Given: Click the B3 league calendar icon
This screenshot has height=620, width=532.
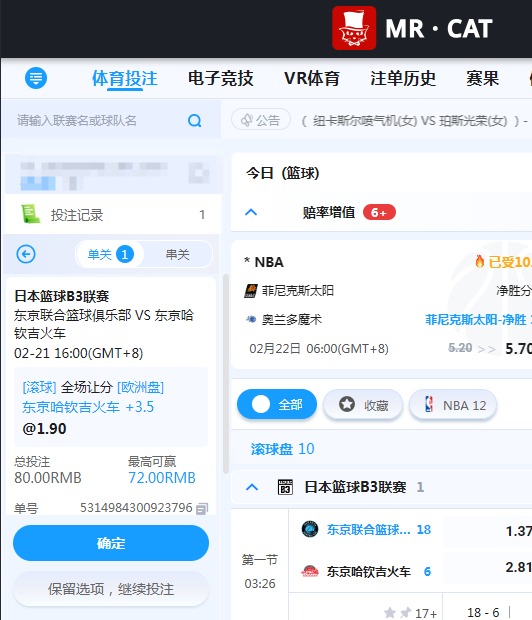Looking at the screenshot, I should 285,487.
